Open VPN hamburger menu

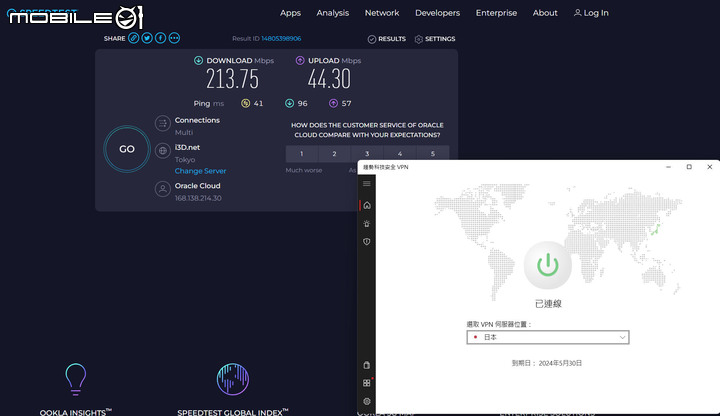pos(366,184)
